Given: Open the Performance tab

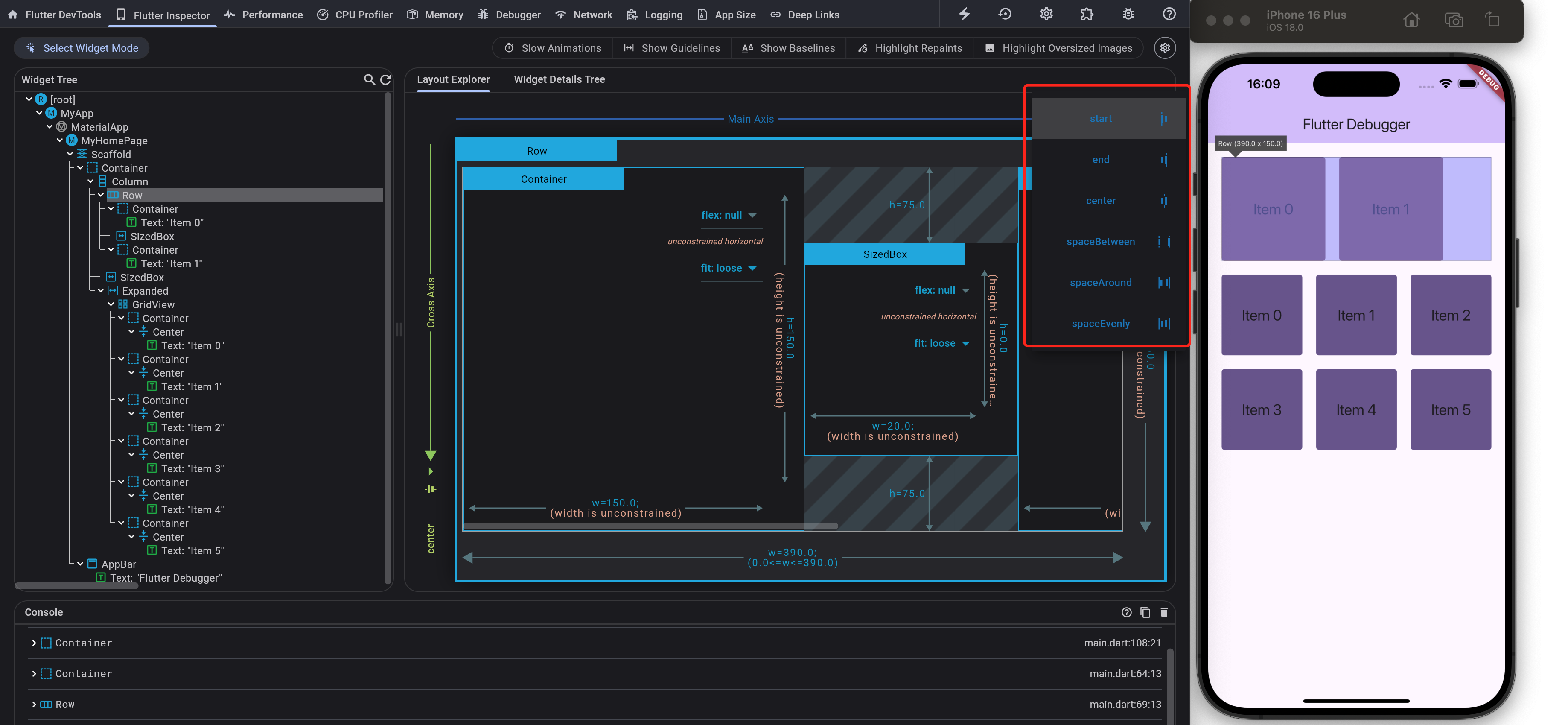Looking at the screenshot, I should (264, 15).
